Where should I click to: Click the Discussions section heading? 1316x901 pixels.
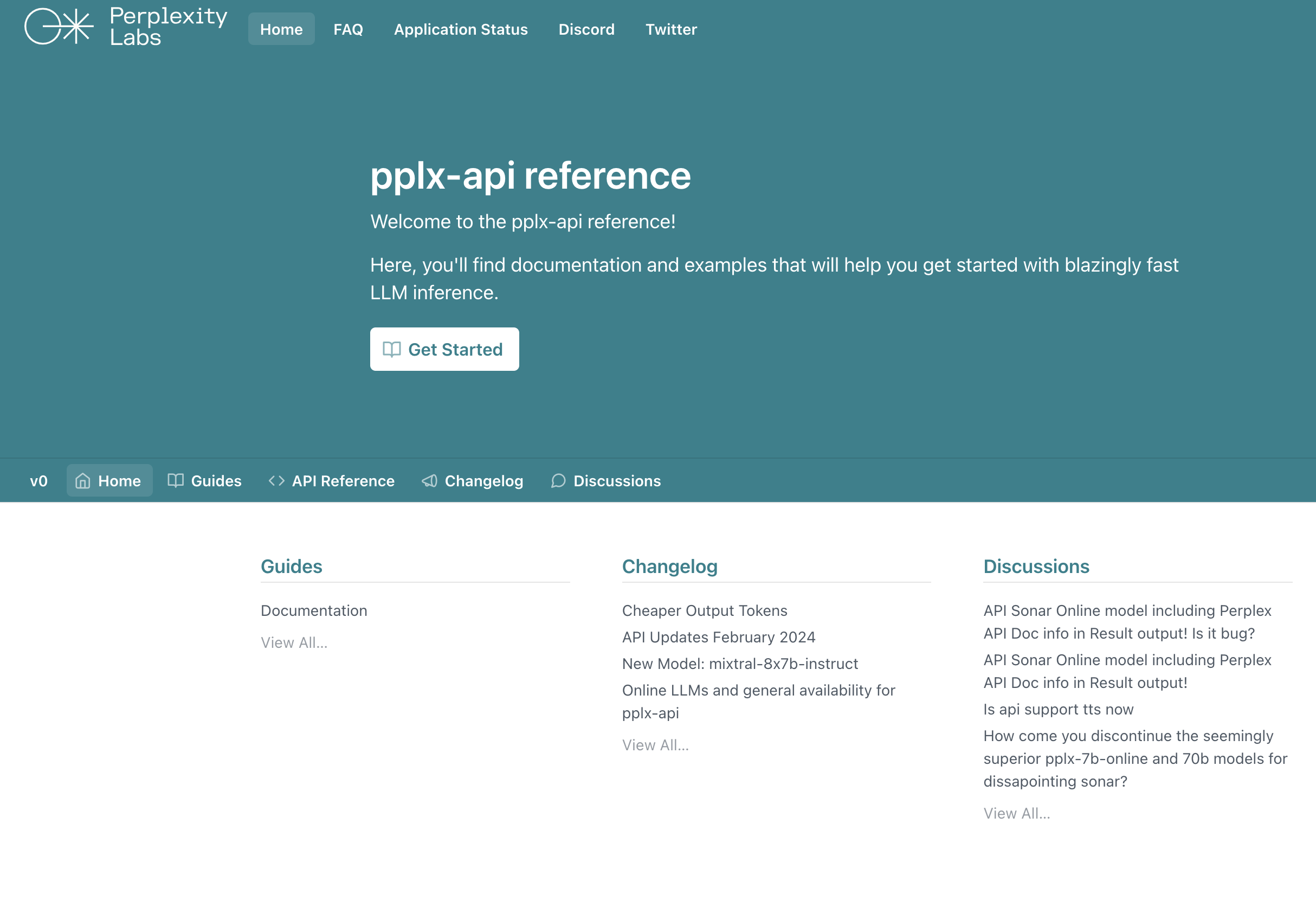1036,567
